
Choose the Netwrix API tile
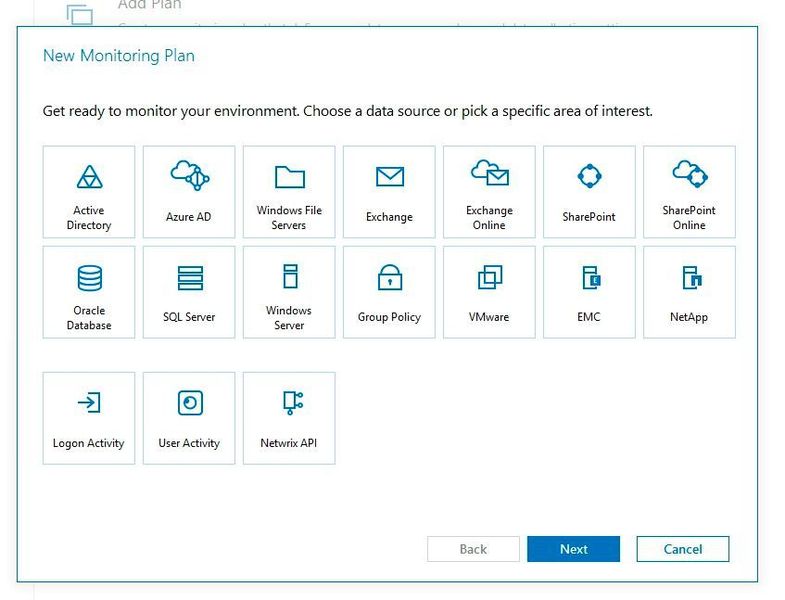[289, 418]
